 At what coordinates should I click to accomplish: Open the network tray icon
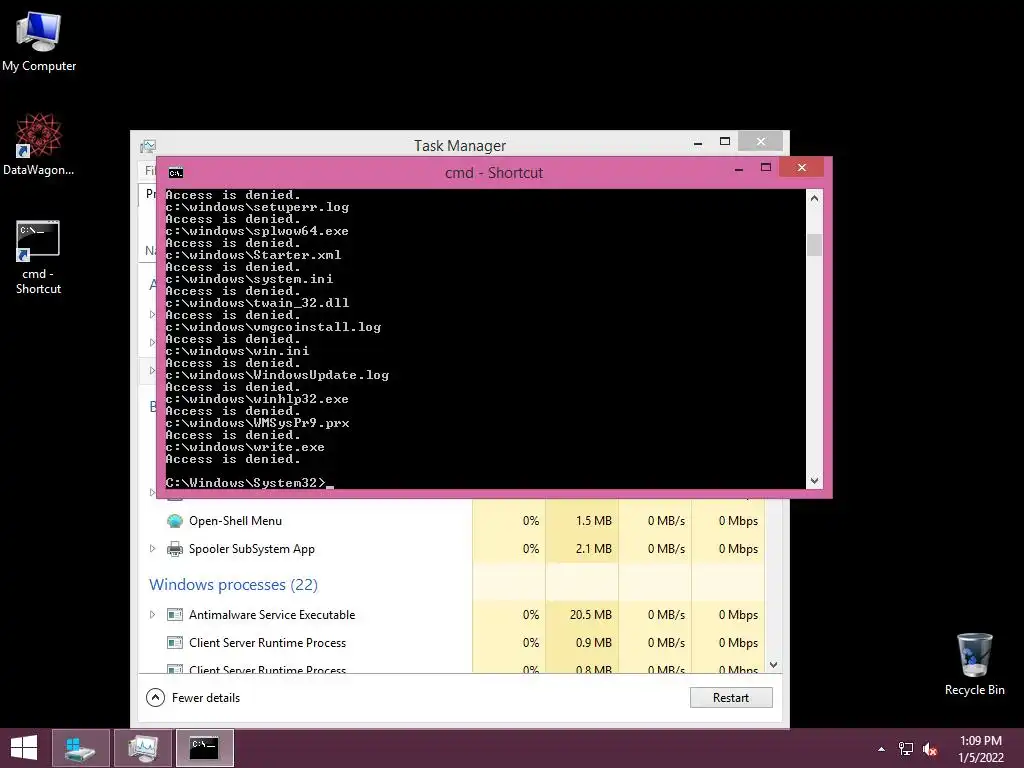906,749
